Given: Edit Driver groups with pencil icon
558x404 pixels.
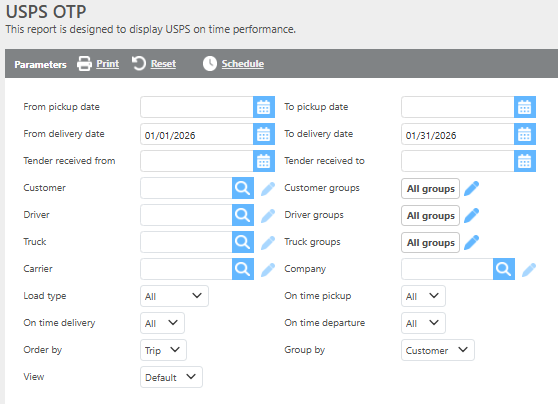Looking at the screenshot, I should point(472,215).
